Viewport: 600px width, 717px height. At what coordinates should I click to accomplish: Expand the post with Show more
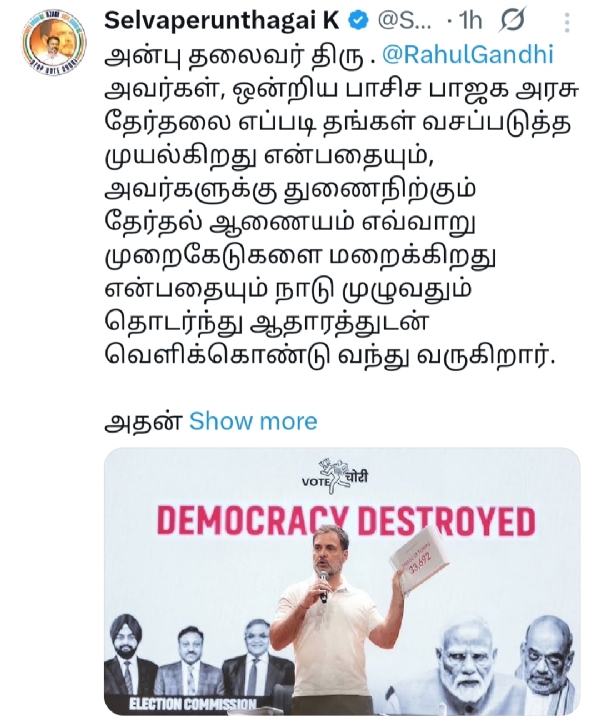253,421
